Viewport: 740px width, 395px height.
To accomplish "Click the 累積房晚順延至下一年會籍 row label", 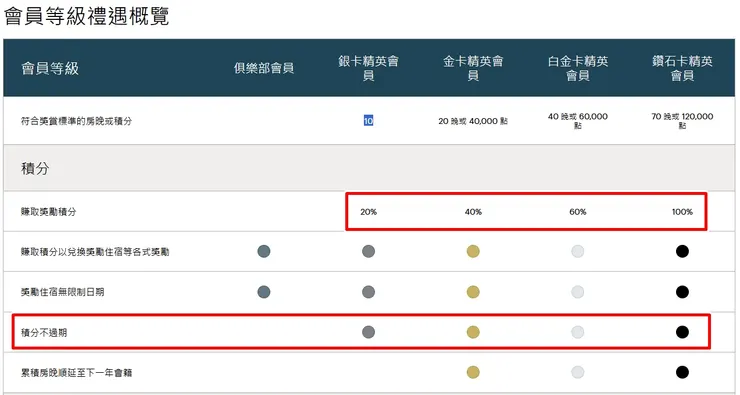I will tap(76, 372).
